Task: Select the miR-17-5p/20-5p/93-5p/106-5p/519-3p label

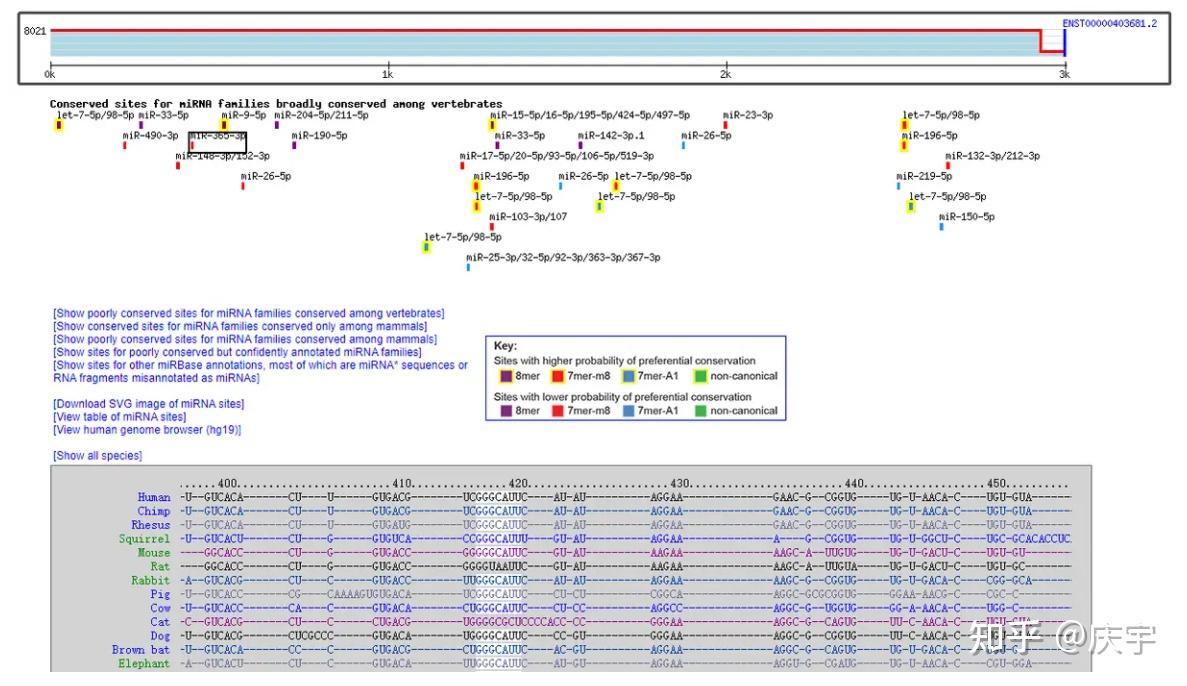Action: [557, 156]
